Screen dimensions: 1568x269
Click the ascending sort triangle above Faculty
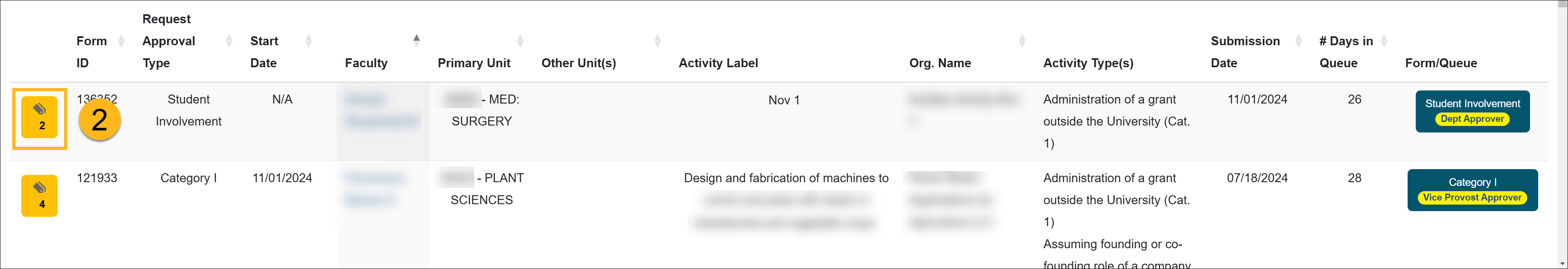click(417, 38)
